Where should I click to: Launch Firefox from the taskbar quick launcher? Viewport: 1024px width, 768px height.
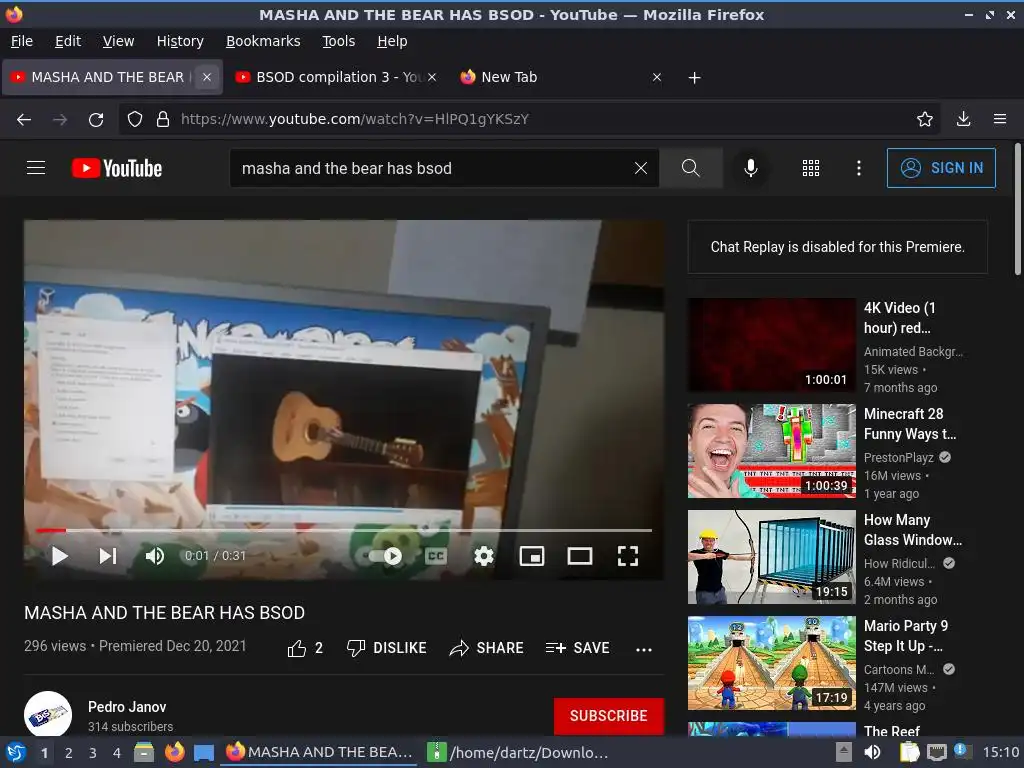pos(174,752)
